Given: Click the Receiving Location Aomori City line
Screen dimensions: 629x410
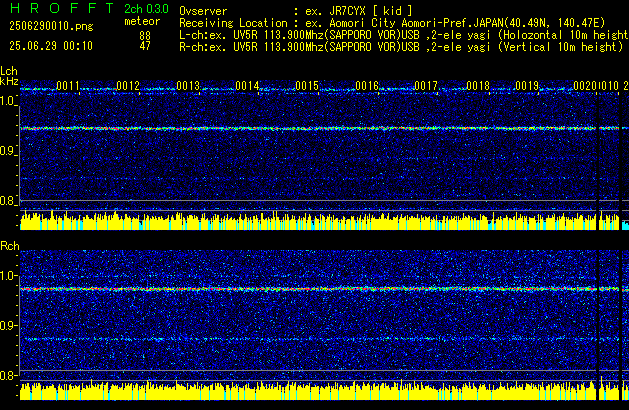Looking at the screenshot, I should pyautogui.click(x=392, y=23).
